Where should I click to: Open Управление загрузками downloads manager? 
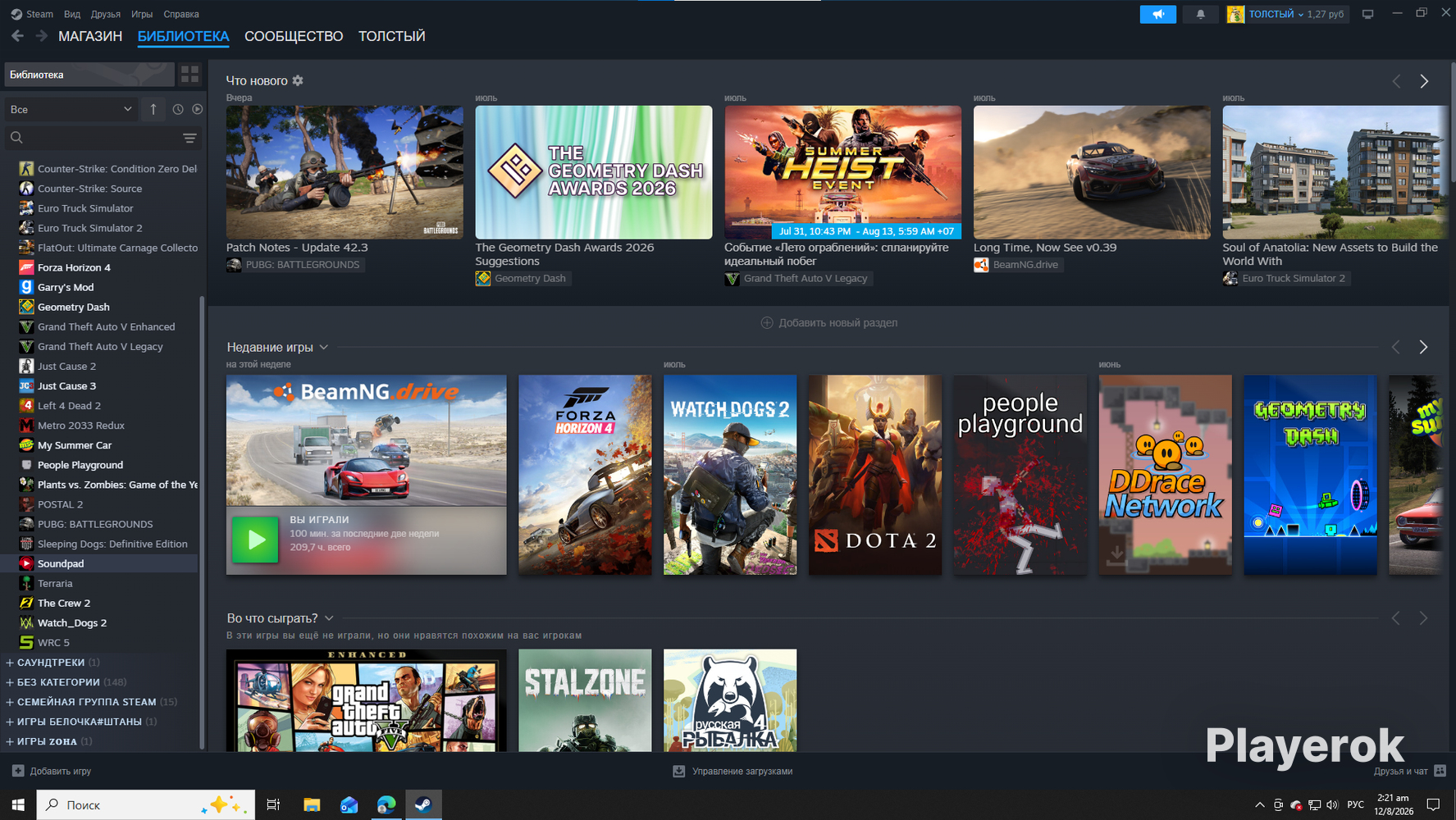[x=733, y=771]
